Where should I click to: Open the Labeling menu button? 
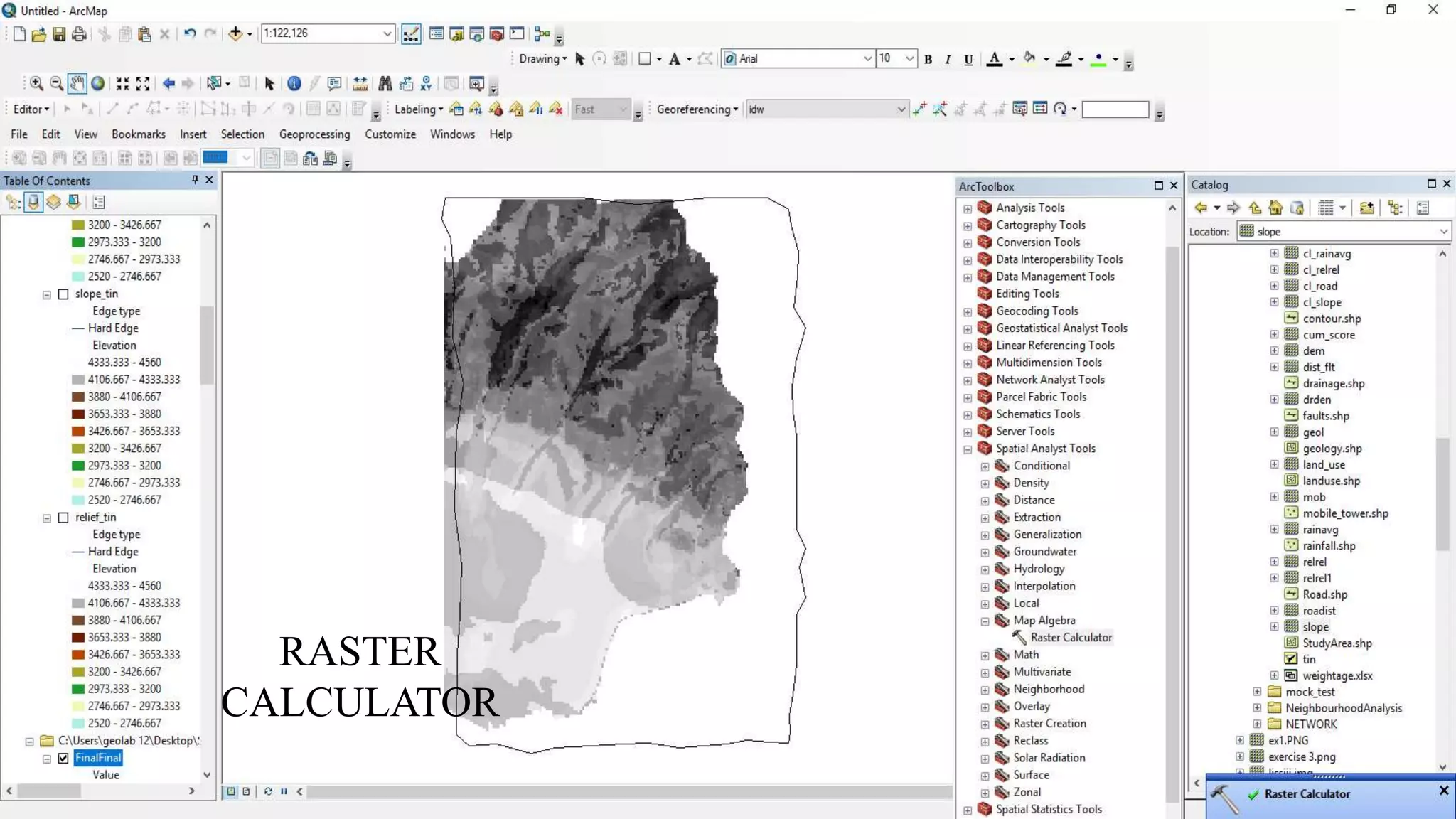point(419,109)
